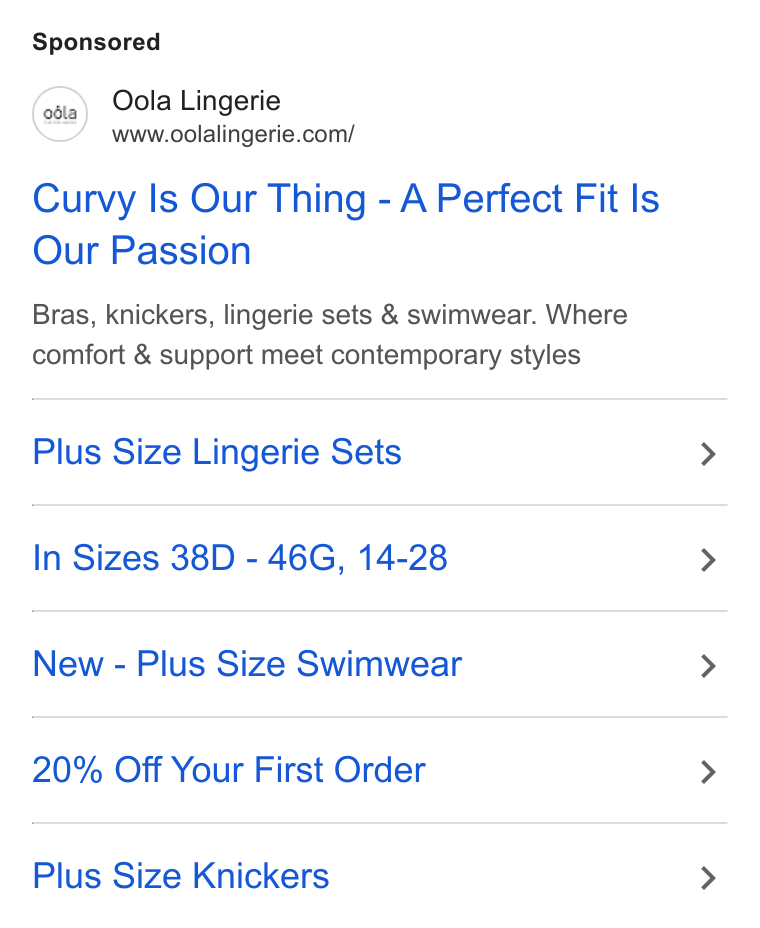Open the Plus Size Lingerie Sets sitelink
Viewport: 760px width, 928px height.
pyautogui.click(x=217, y=453)
